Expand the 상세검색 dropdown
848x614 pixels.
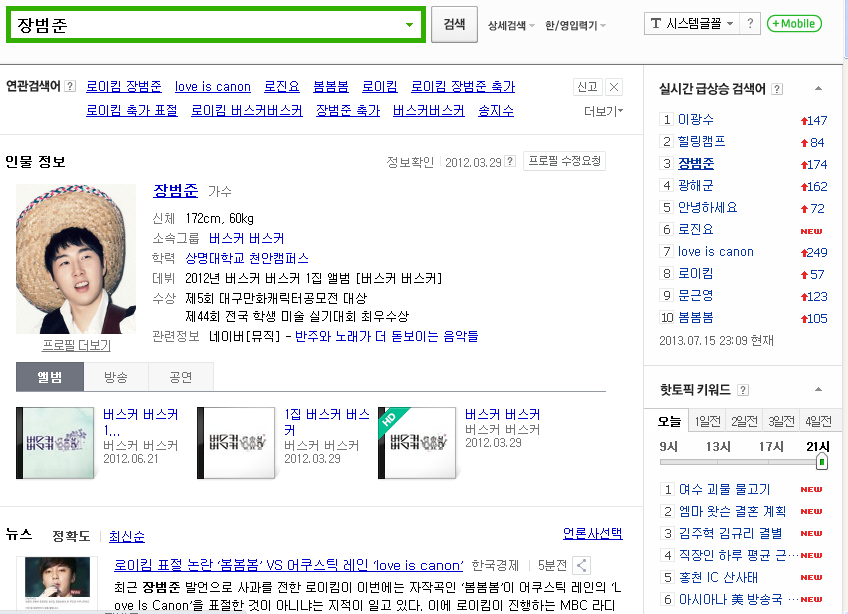tap(511, 25)
